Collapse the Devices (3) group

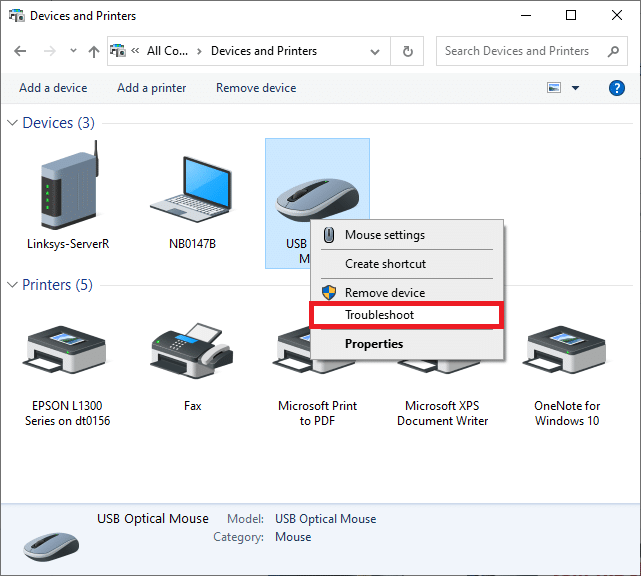[x=13, y=123]
